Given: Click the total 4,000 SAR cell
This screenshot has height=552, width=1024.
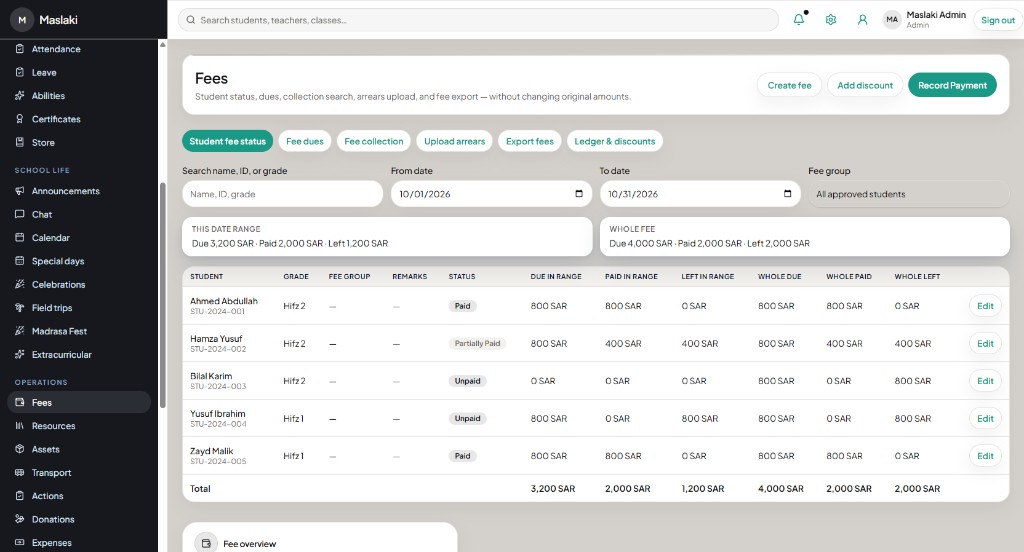Looking at the screenshot, I should point(780,489).
